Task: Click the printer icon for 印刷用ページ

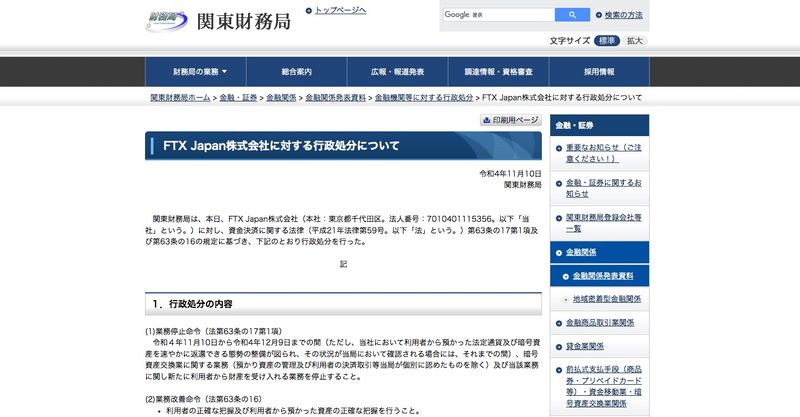Action: click(486, 120)
